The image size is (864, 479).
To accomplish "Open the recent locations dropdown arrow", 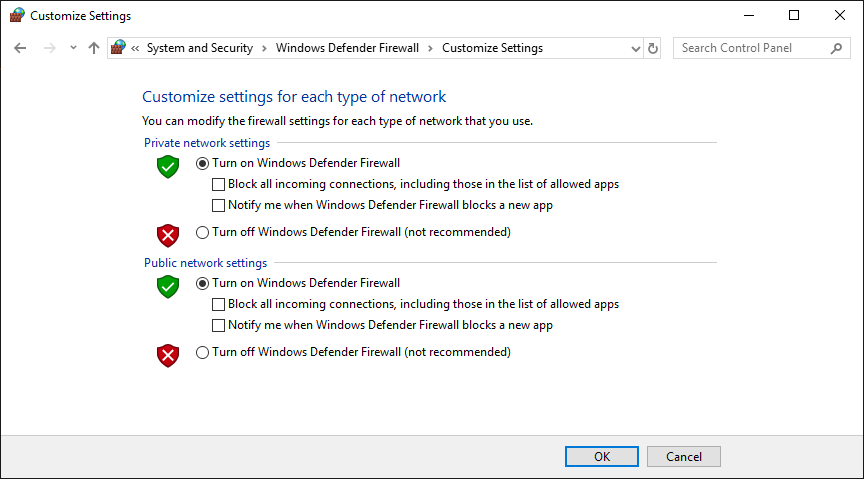I will 73,48.
